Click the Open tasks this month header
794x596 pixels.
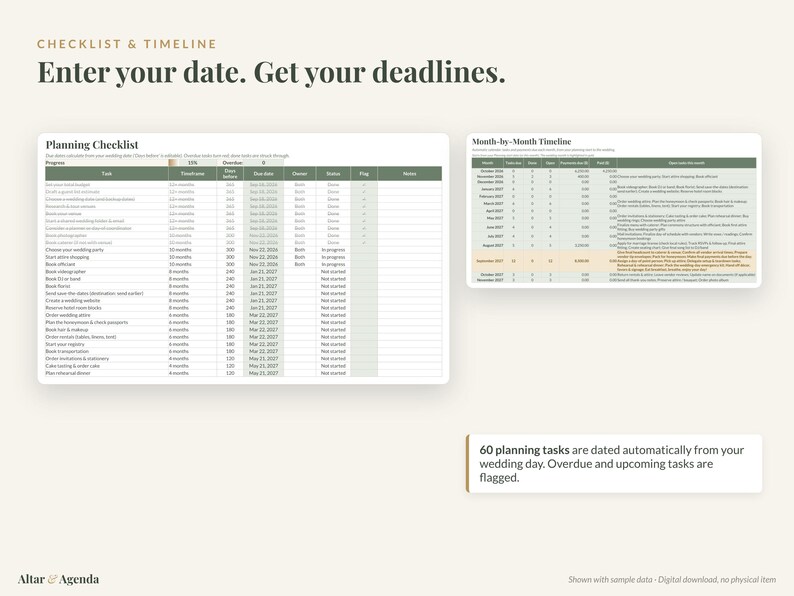click(686, 163)
